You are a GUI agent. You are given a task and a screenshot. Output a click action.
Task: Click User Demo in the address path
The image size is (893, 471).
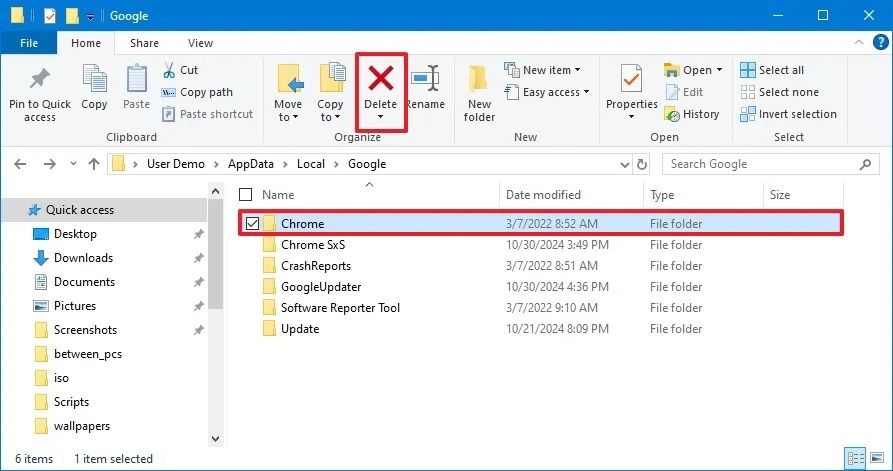pyautogui.click(x=175, y=164)
